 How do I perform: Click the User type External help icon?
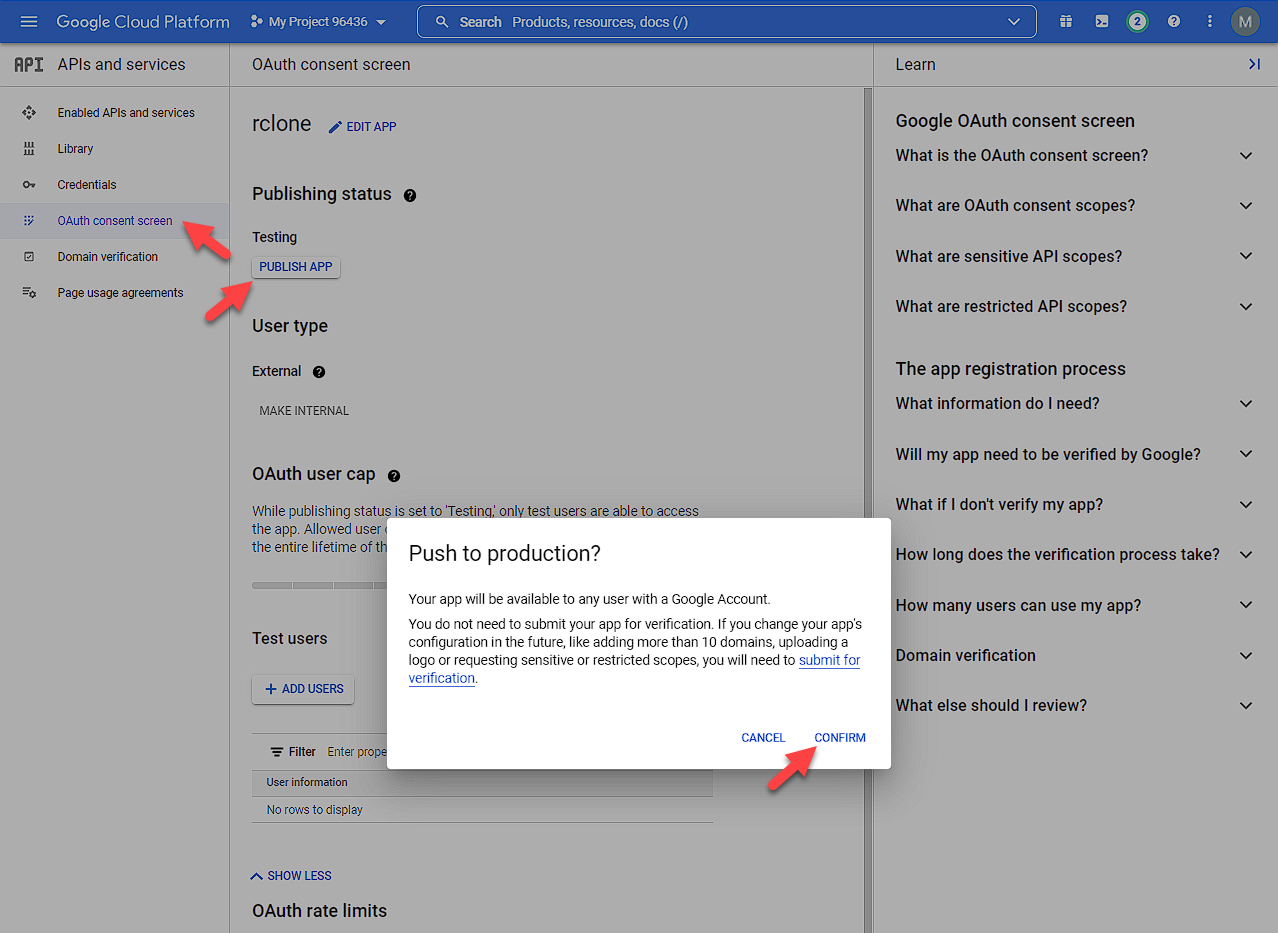pyautogui.click(x=319, y=371)
